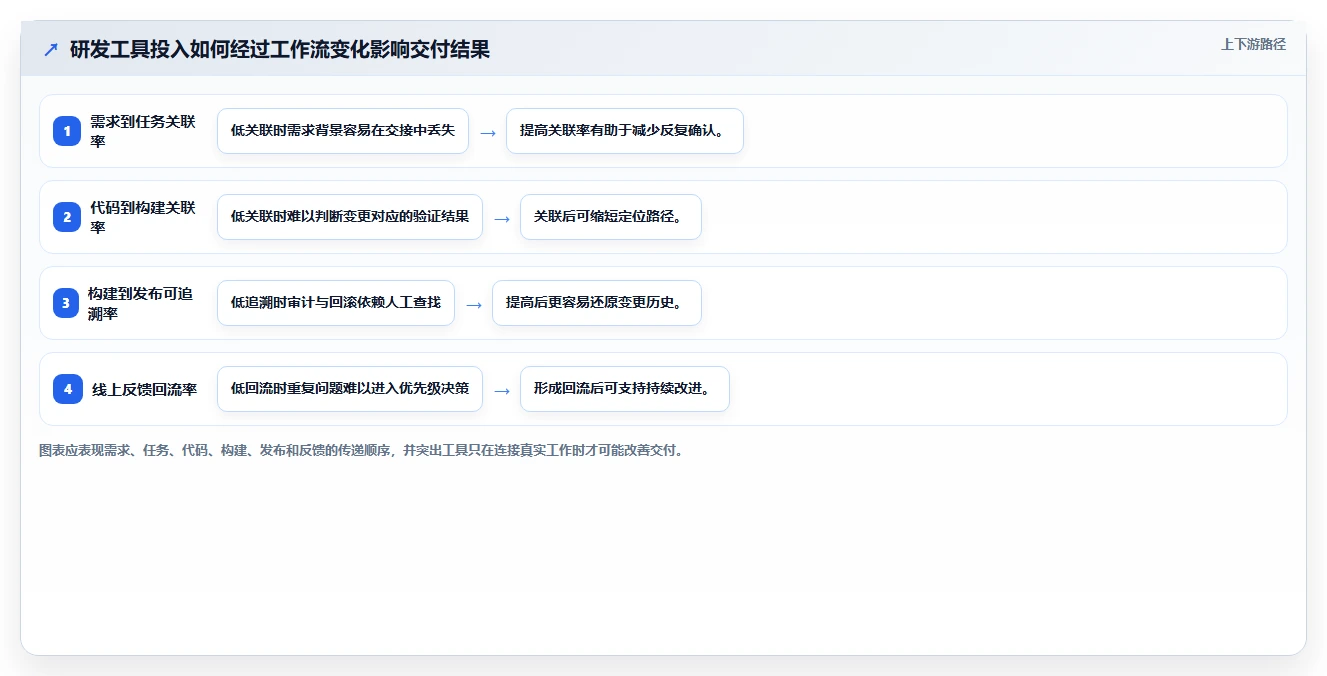Click the step 1 number badge
The image size is (1327, 676).
pyautogui.click(x=67, y=131)
